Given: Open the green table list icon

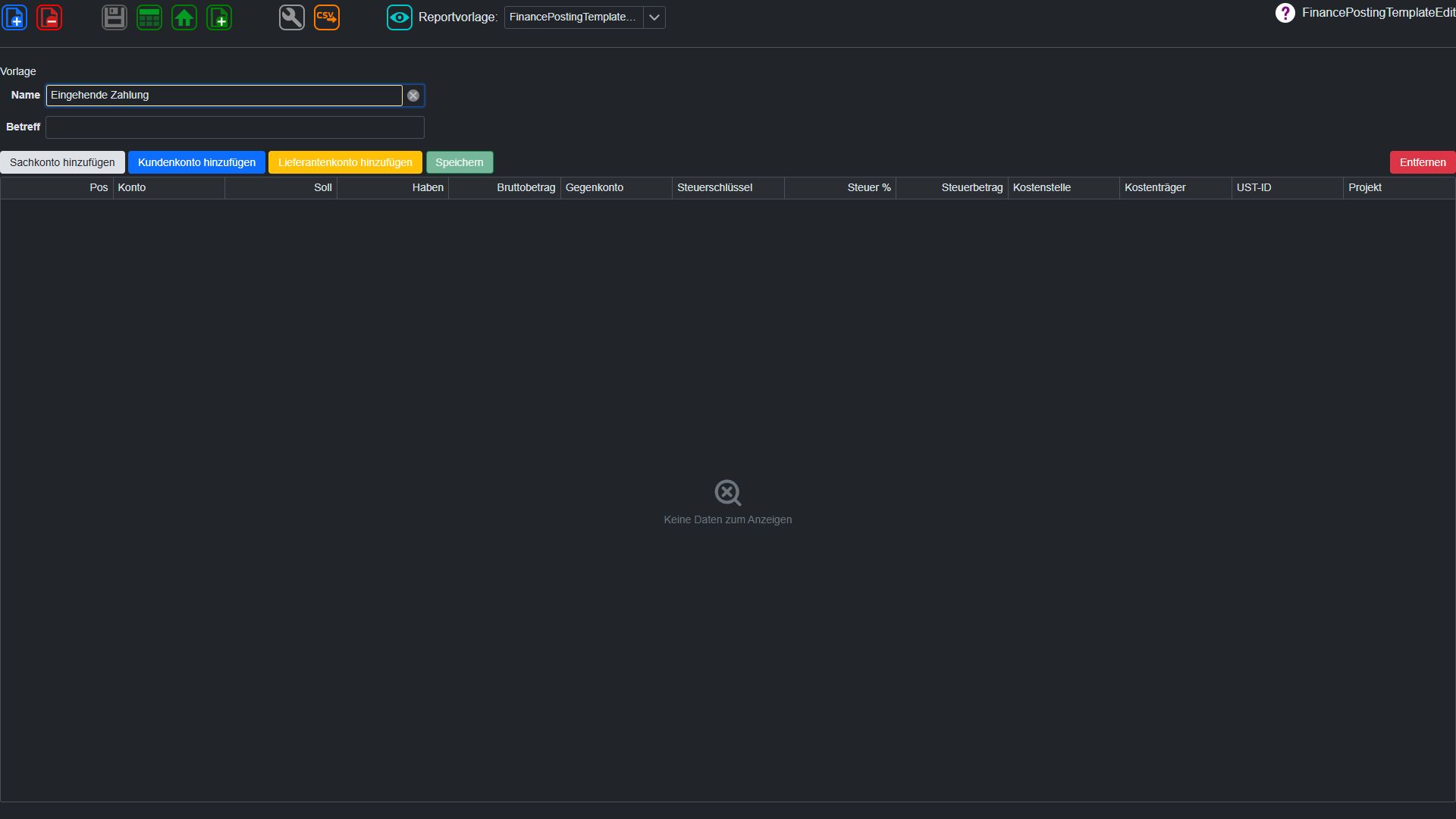Looking at the screenshot, I should (x=149, y=17).
